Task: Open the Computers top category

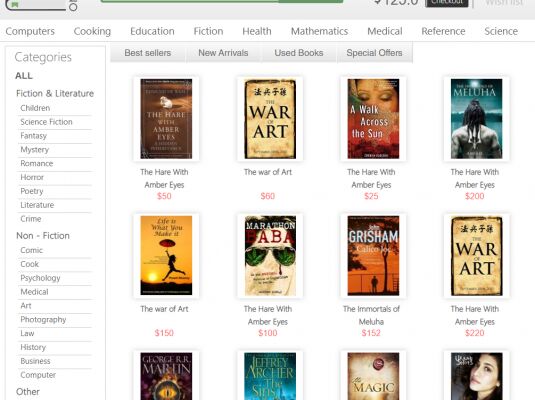Action: pyautogui.click(x=30, y=31)
